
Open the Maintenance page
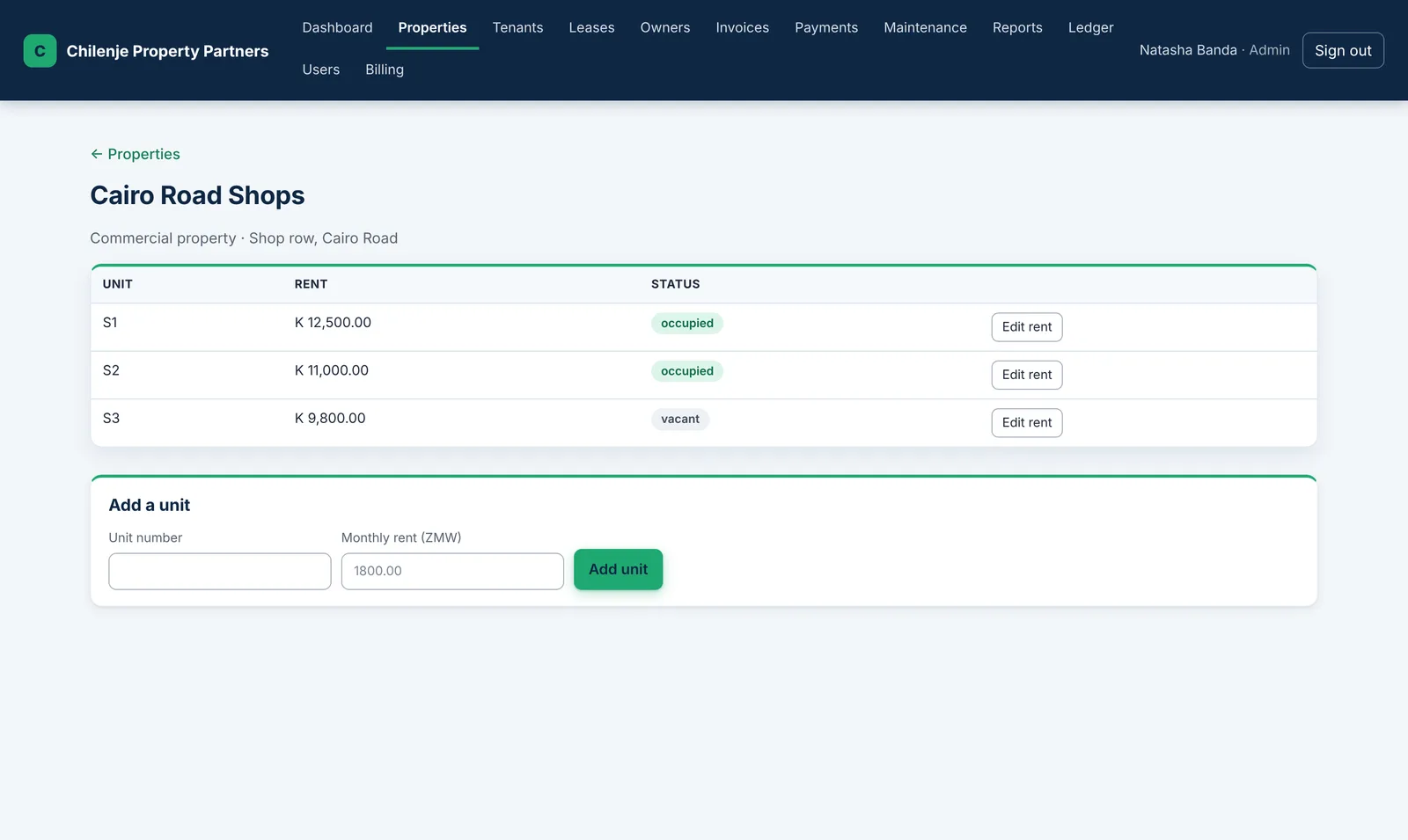coord(925,27)
